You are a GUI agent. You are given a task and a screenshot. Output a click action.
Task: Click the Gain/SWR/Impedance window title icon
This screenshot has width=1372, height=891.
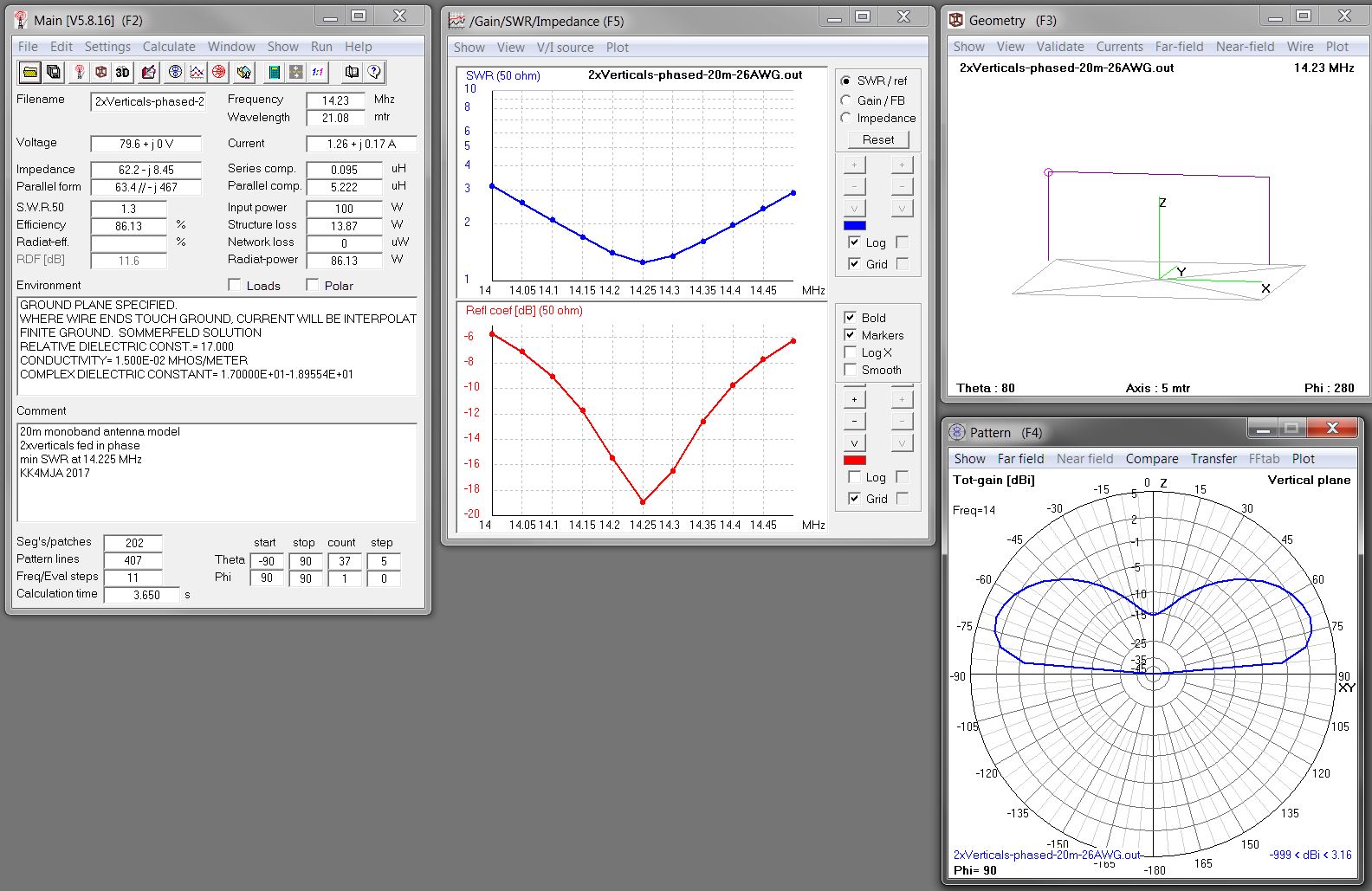point(456,21)
